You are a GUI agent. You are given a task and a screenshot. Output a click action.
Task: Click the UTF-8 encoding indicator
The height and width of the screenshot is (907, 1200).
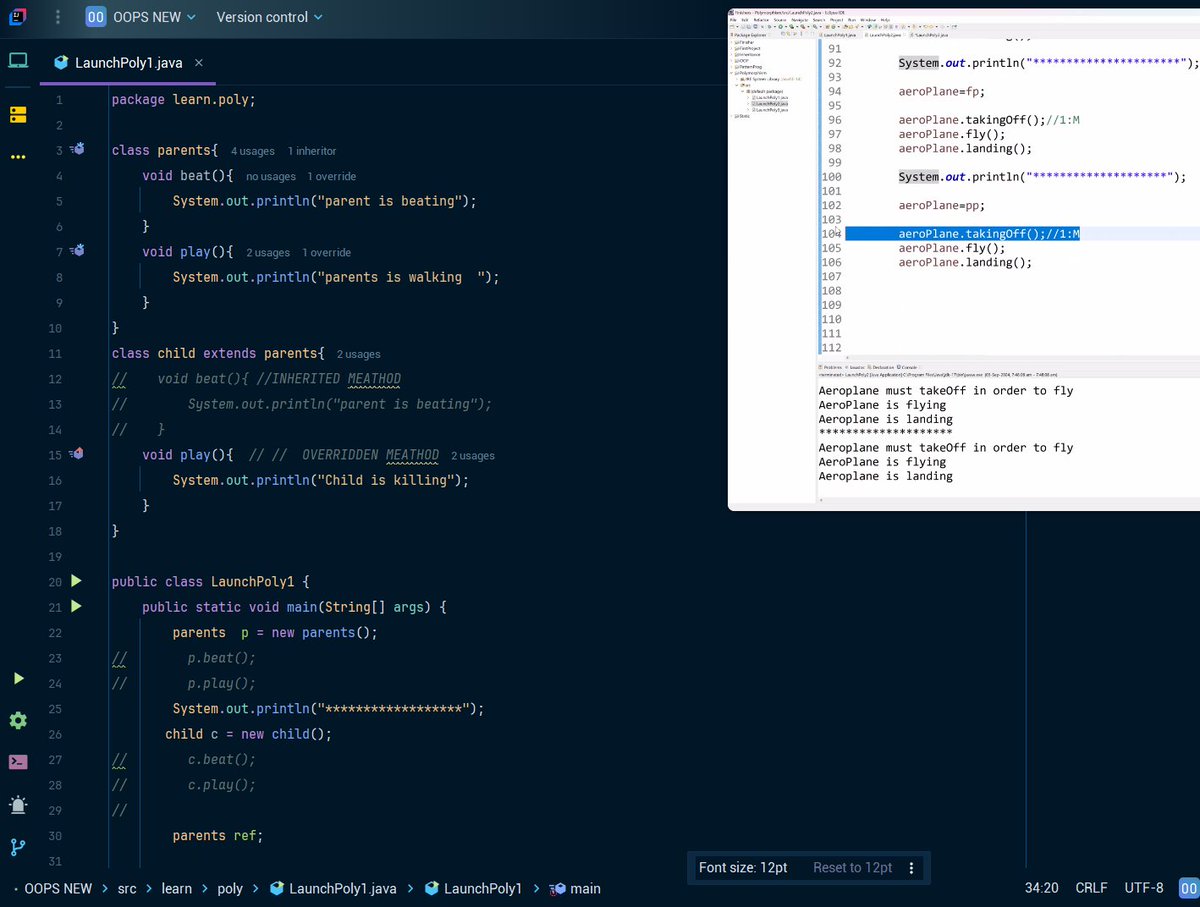tap(1143, 888)
